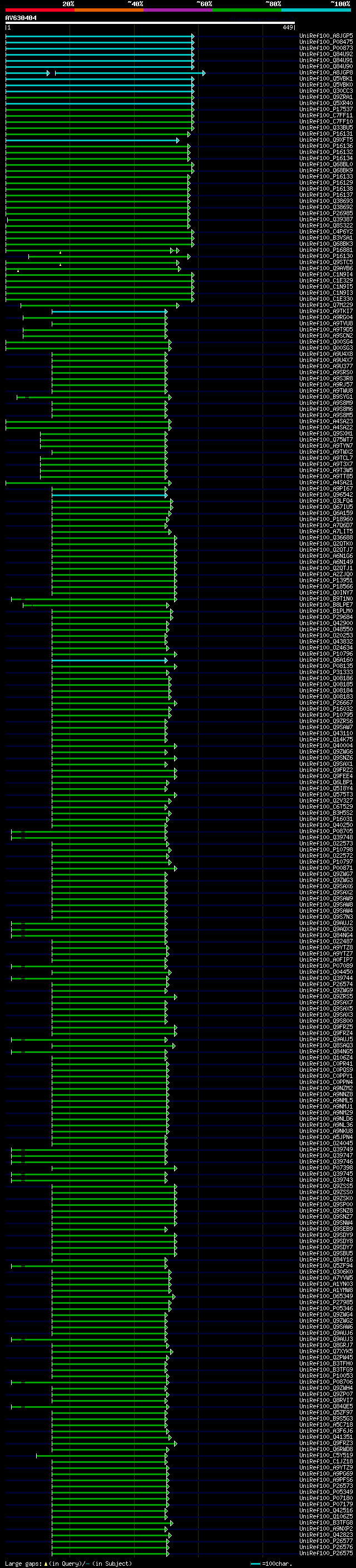
Task: Open hit UniRef100_Q30CC3
Action: coord(326,91)
